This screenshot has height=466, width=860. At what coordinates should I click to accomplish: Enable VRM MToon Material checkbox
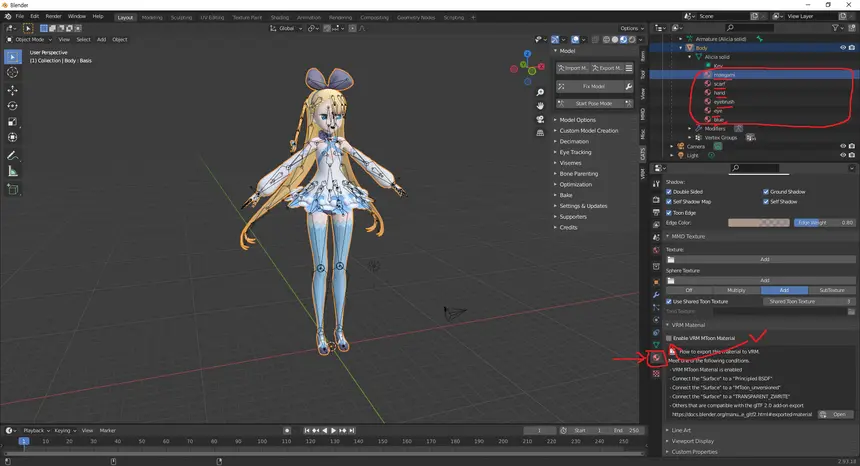click(x=669, y=338)
